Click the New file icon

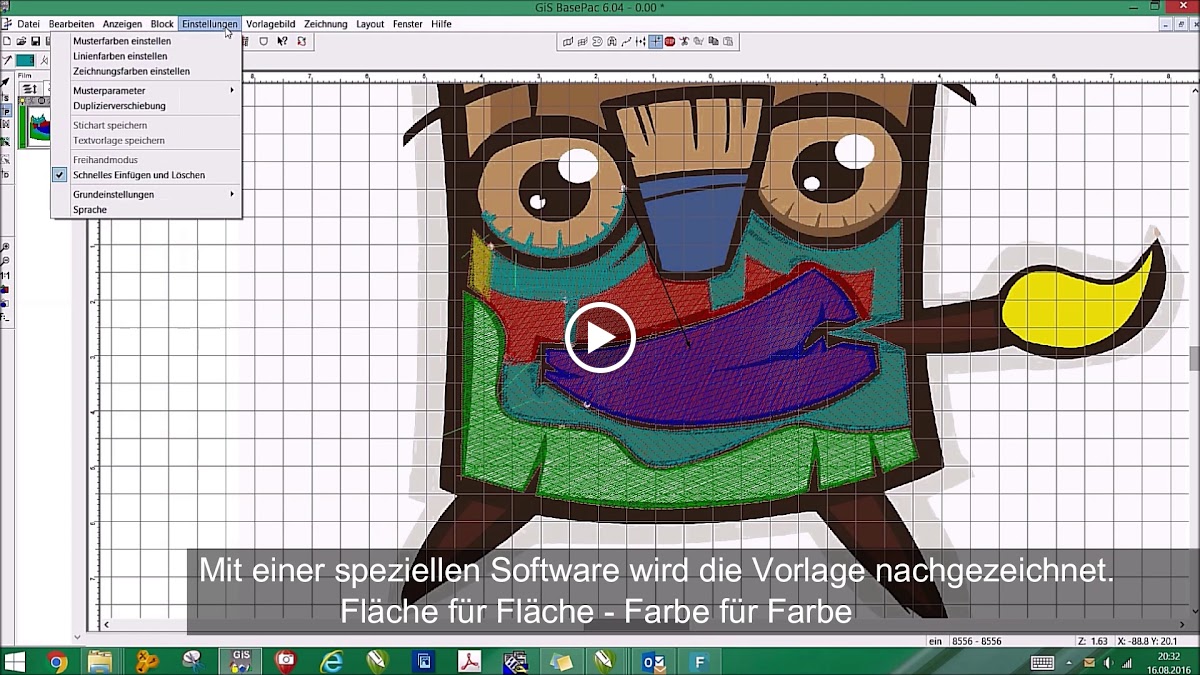click(x=7, y=41)
